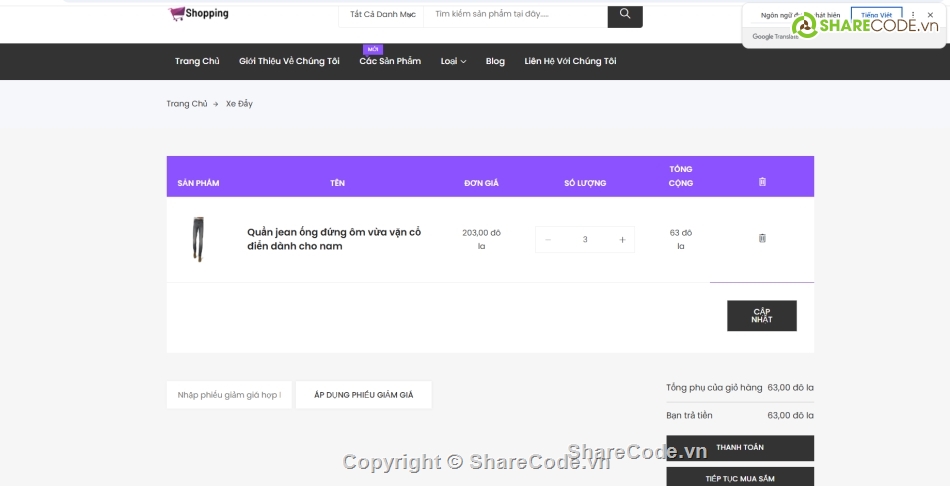Click the SẢN PHẨM column header
The image size is (950, 486).
tap(198, 183)
